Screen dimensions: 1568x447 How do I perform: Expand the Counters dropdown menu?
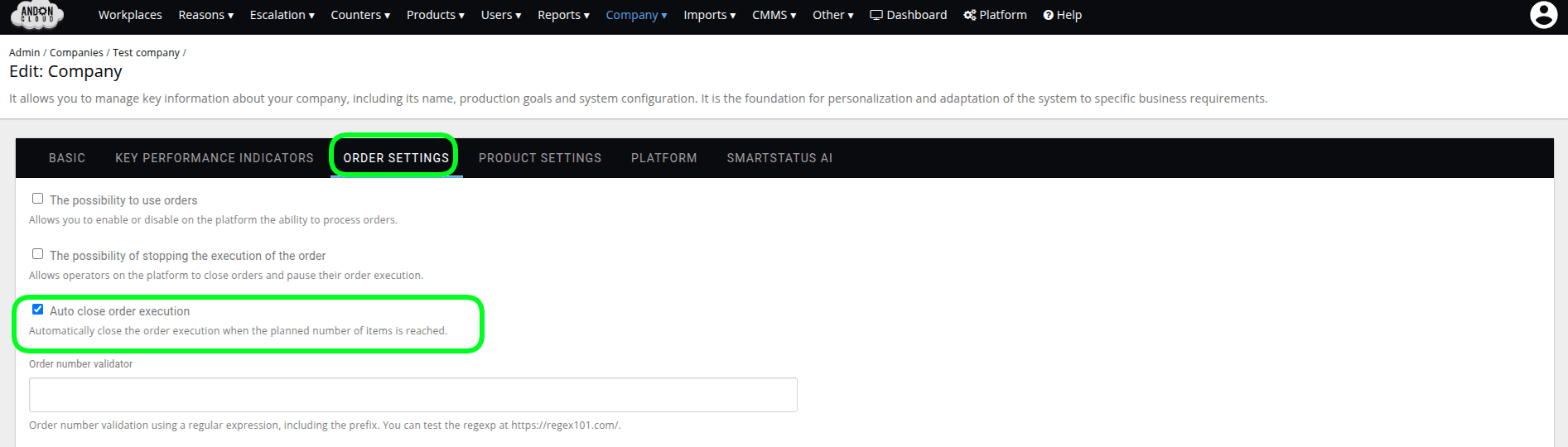click(x=360, y=15)
